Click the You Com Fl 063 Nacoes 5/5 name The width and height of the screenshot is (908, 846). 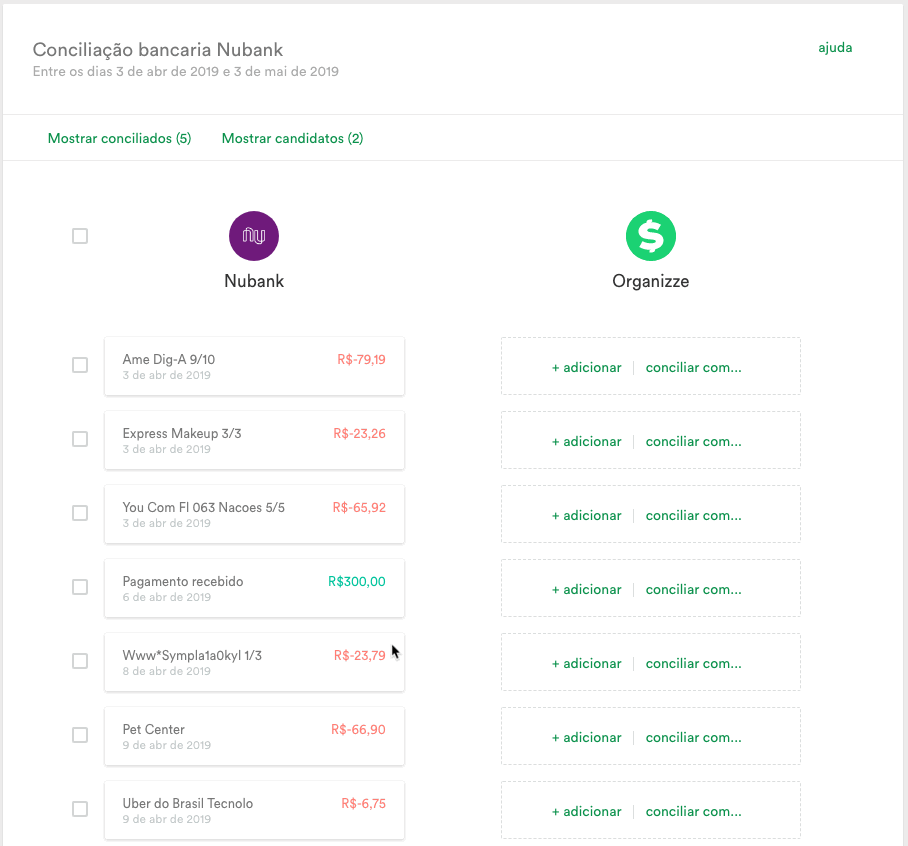coord(203,508)
